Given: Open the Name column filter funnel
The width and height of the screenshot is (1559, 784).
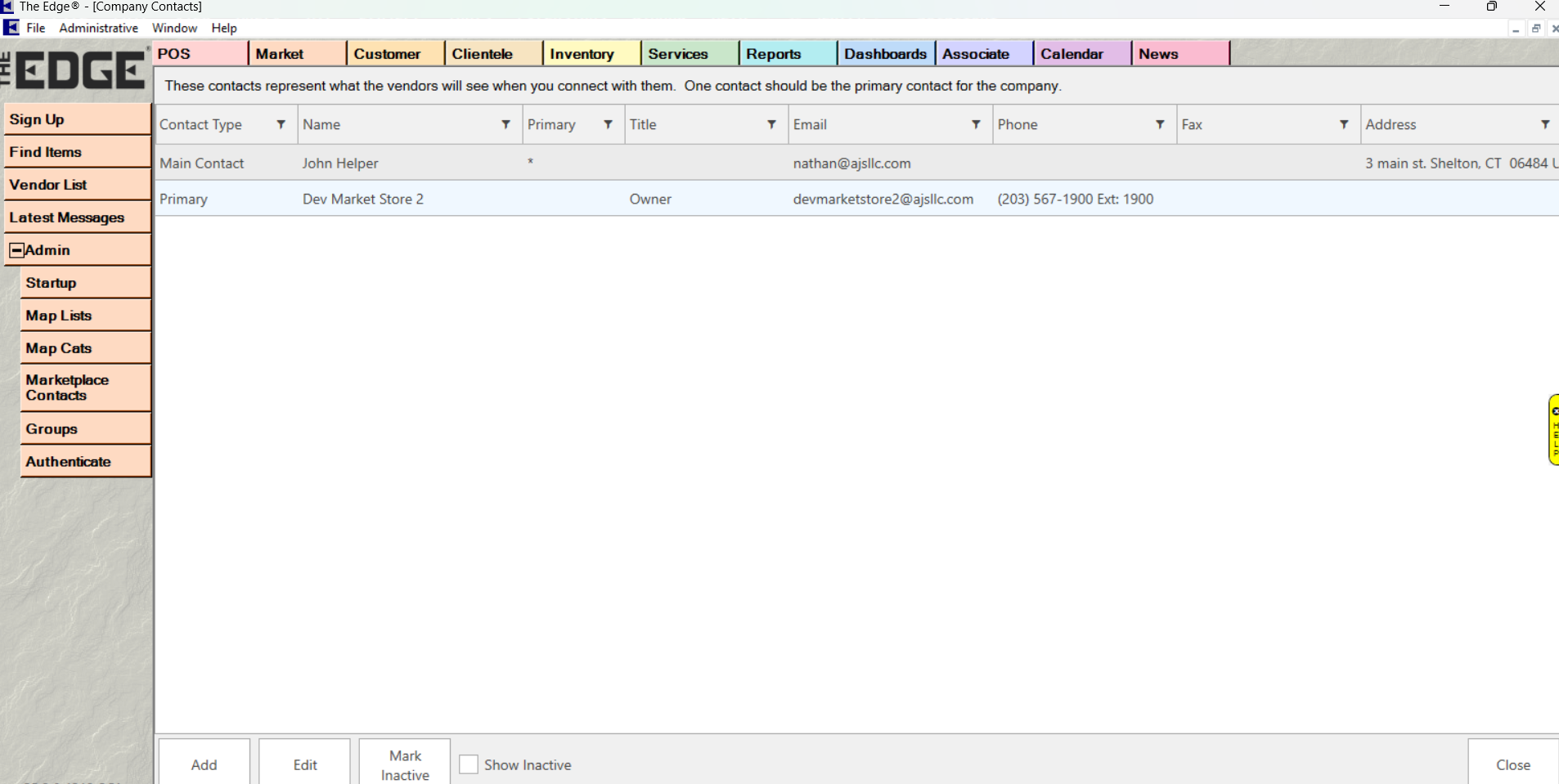Looking at the screenshot, I should point(505,124).
